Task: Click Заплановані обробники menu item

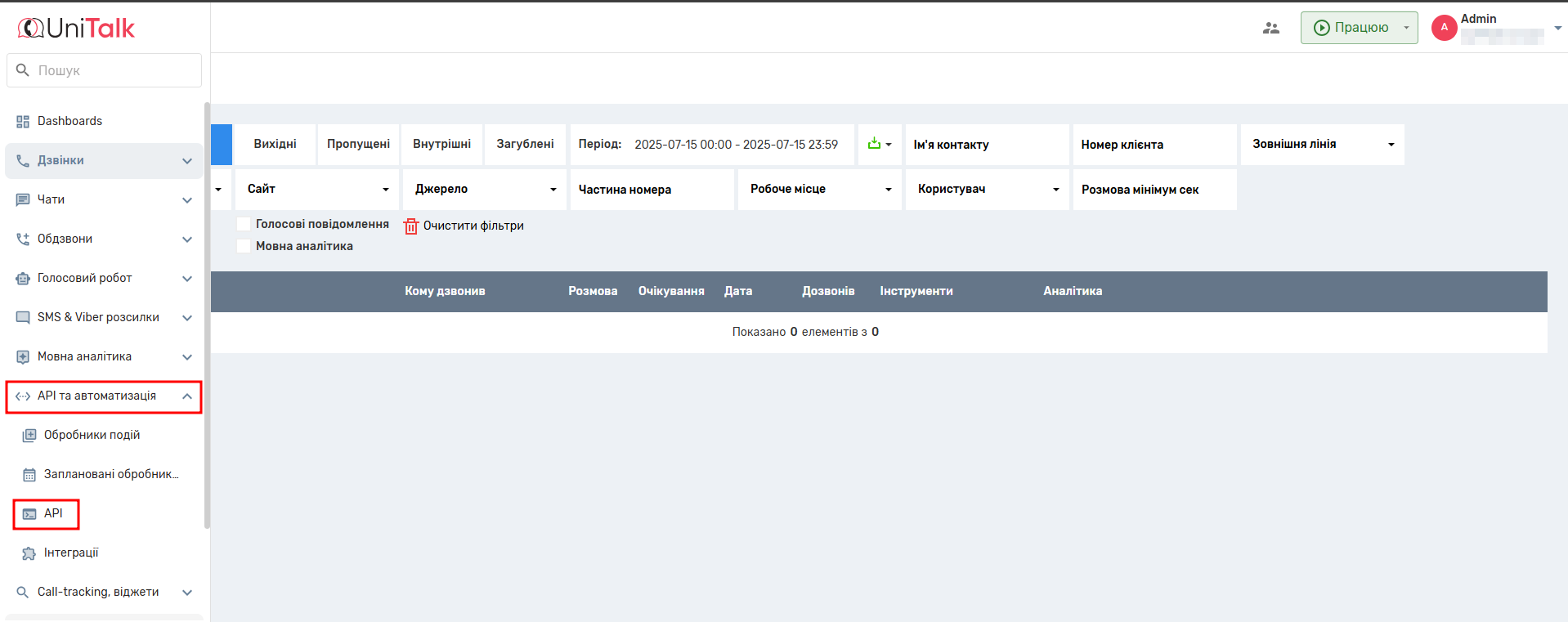Action: tap(110, 475)
